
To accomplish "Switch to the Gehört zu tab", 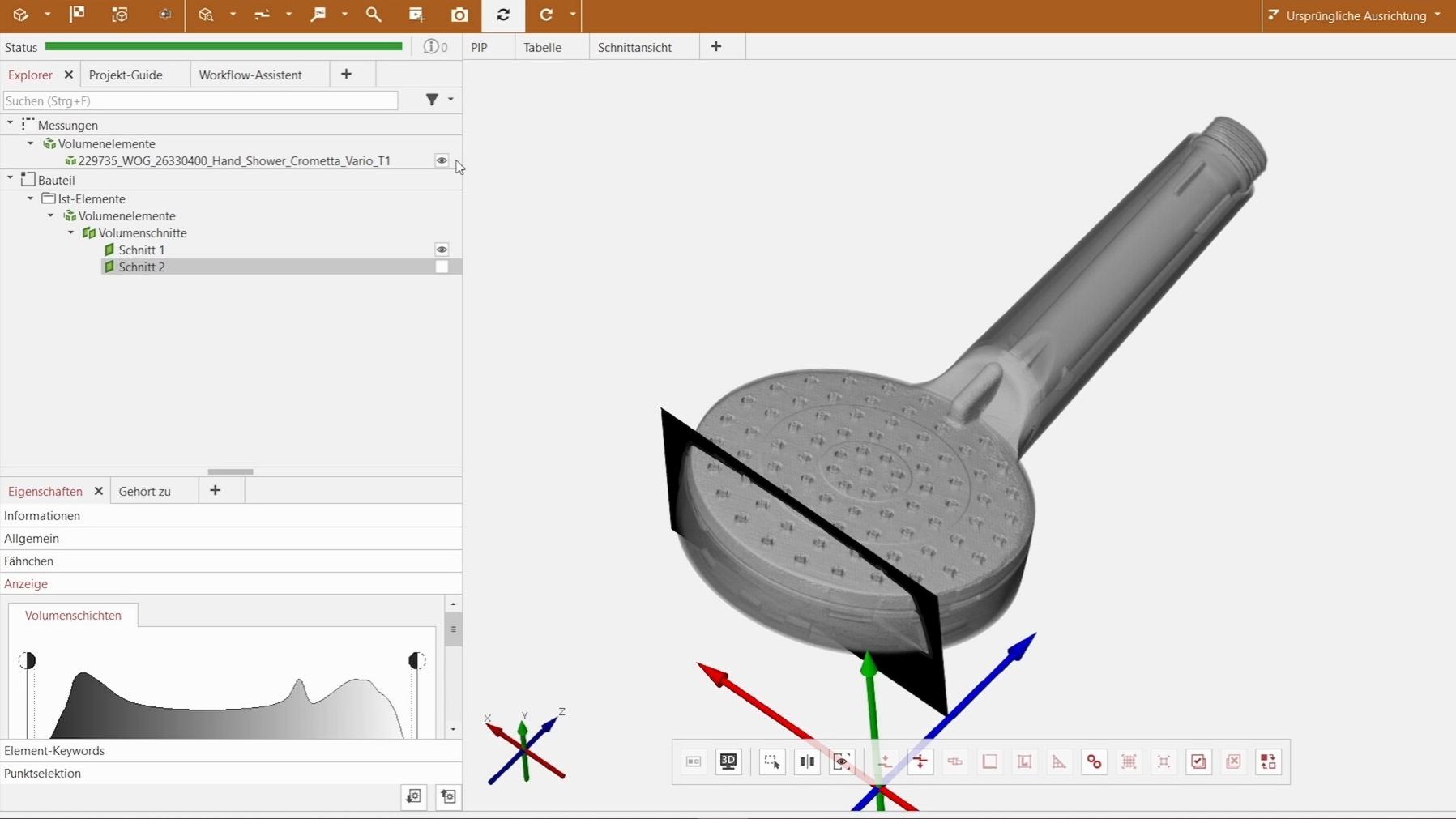I will [145, 491].
